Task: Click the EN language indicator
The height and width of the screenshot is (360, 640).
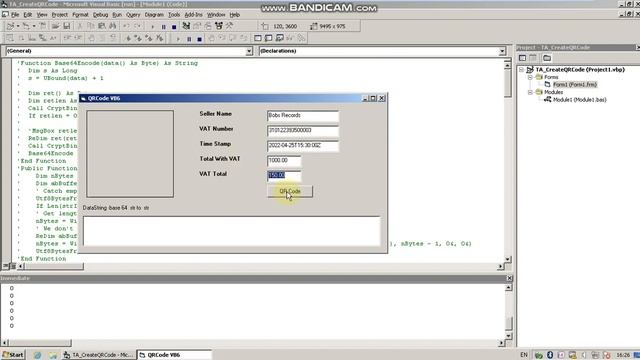Action: pos(524,355)
